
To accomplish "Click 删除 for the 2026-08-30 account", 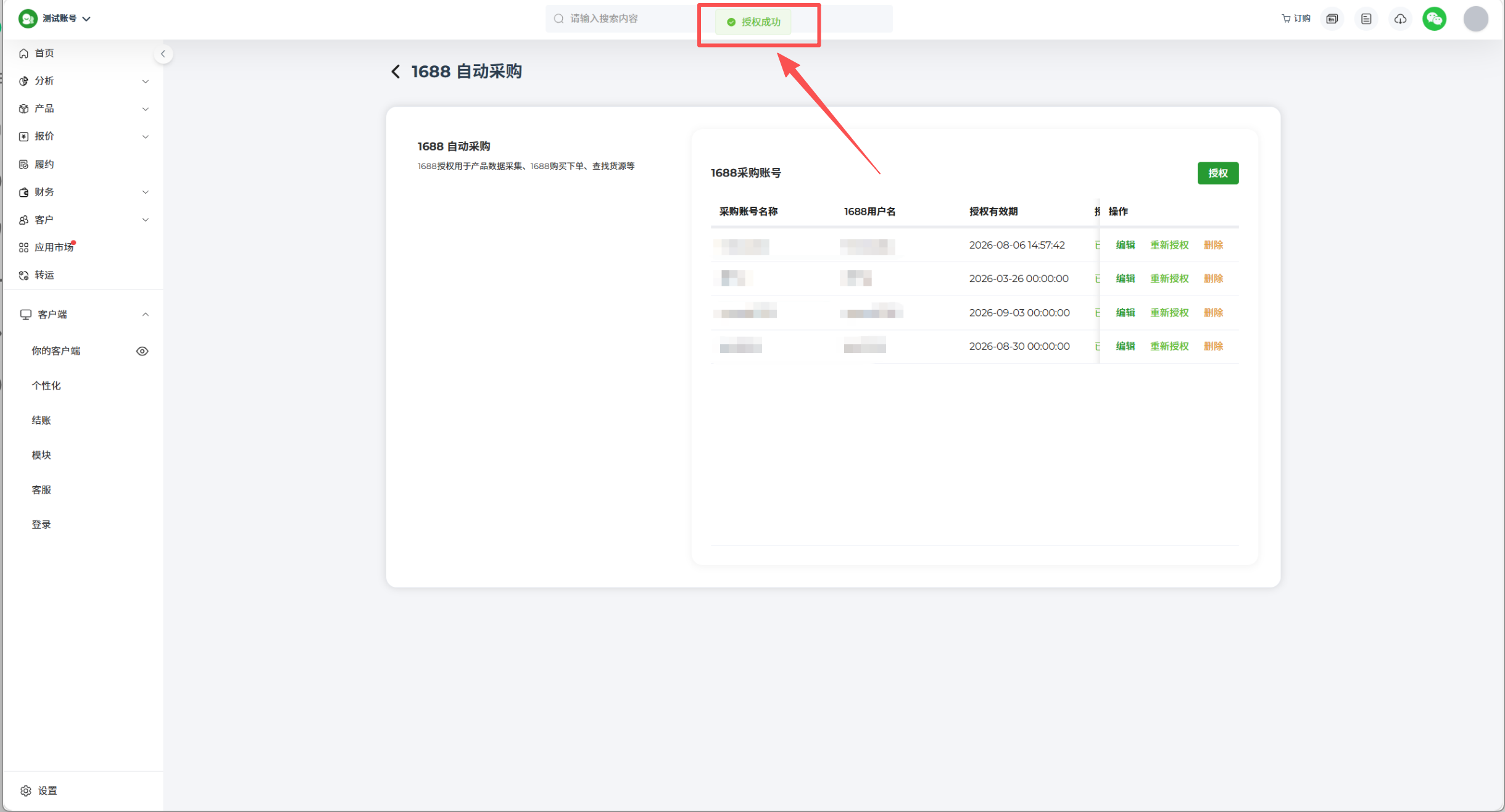I will pyautogui.click(x=1213, y=346).
